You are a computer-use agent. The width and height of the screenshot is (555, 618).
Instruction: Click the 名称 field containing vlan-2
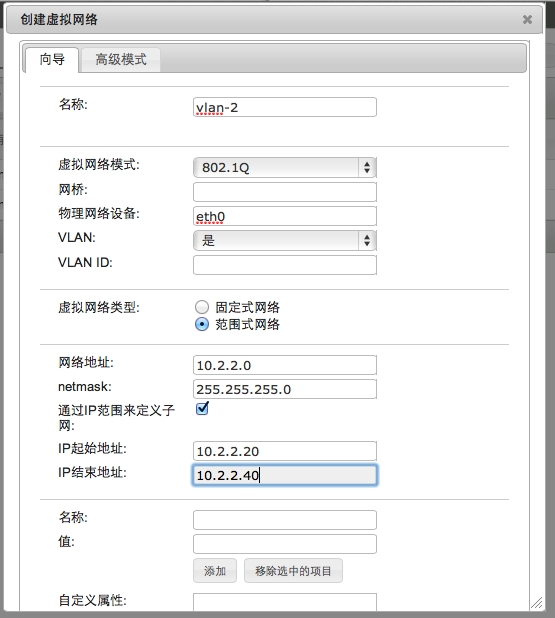285,107
